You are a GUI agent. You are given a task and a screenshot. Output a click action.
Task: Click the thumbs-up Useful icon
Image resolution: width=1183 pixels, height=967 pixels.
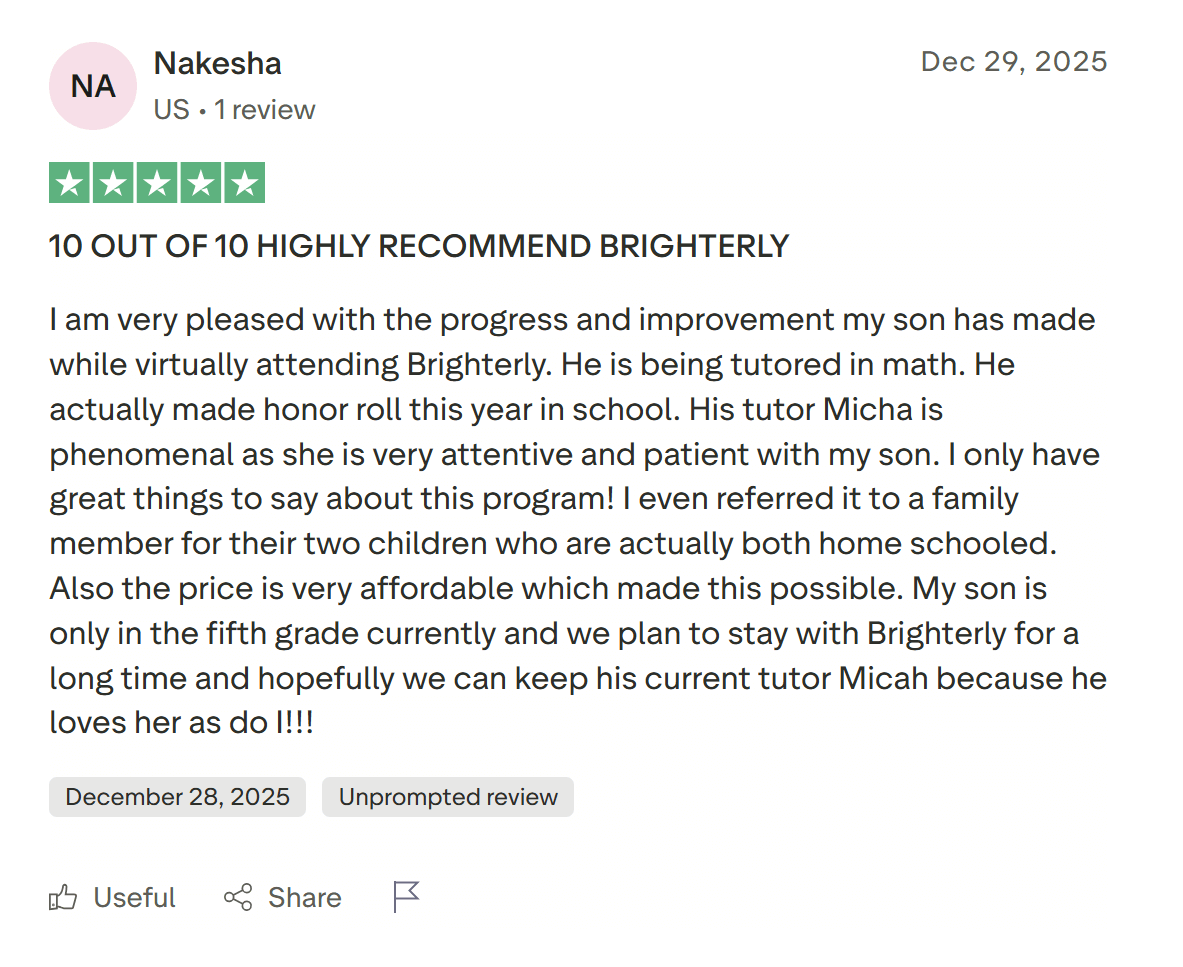[63, 897]
